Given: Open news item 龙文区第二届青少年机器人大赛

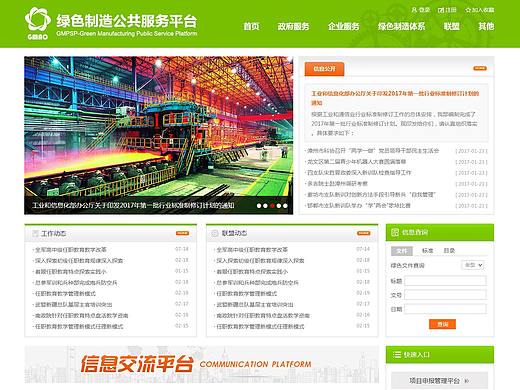Looking at the screenshot, I should coord(357,162).
